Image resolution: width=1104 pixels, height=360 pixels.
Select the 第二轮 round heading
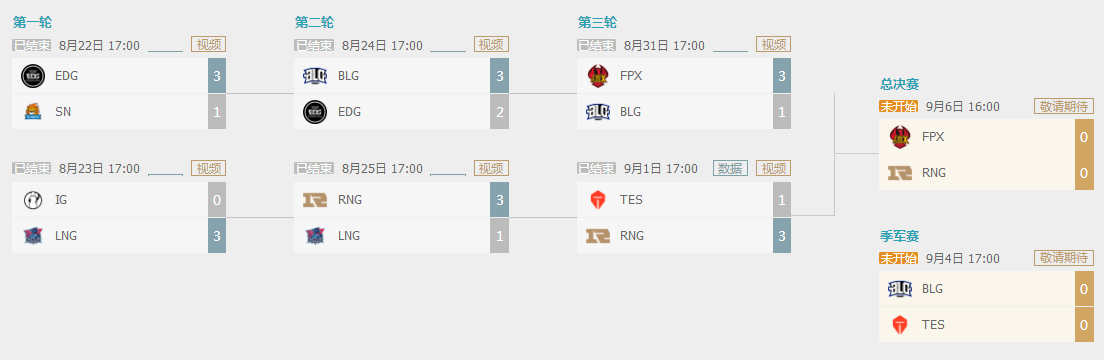click(x=315, y=23)
